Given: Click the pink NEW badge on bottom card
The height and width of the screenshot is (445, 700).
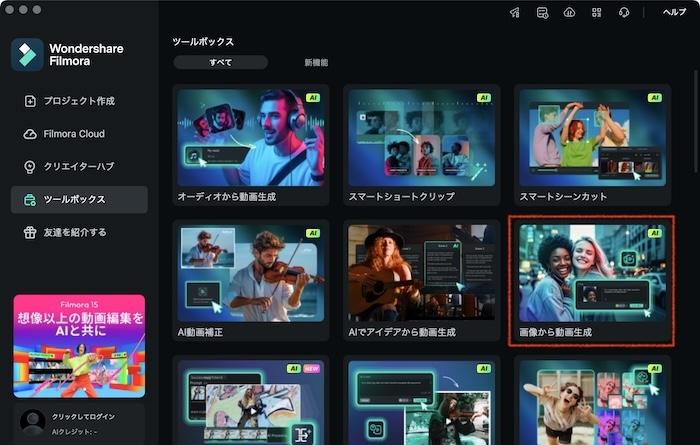Looking at the screenshot, I should 312,369.
